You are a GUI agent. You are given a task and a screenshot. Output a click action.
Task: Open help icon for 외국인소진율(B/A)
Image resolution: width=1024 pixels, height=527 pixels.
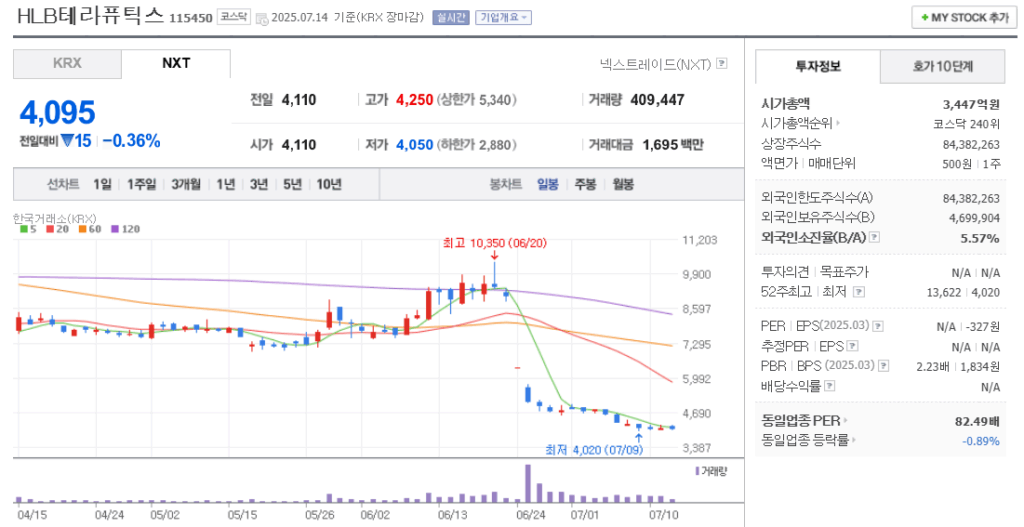pyautogui.click(x=874, y=237)
